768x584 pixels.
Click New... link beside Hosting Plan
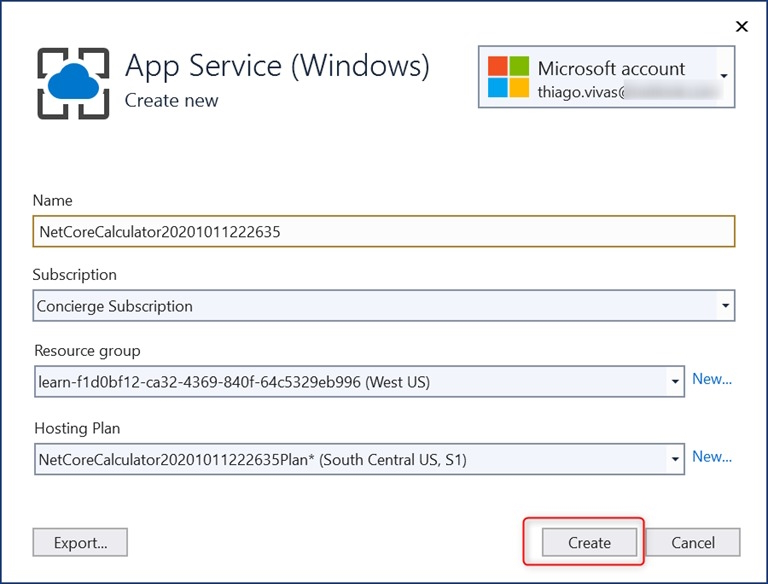[x=712, y=457]
